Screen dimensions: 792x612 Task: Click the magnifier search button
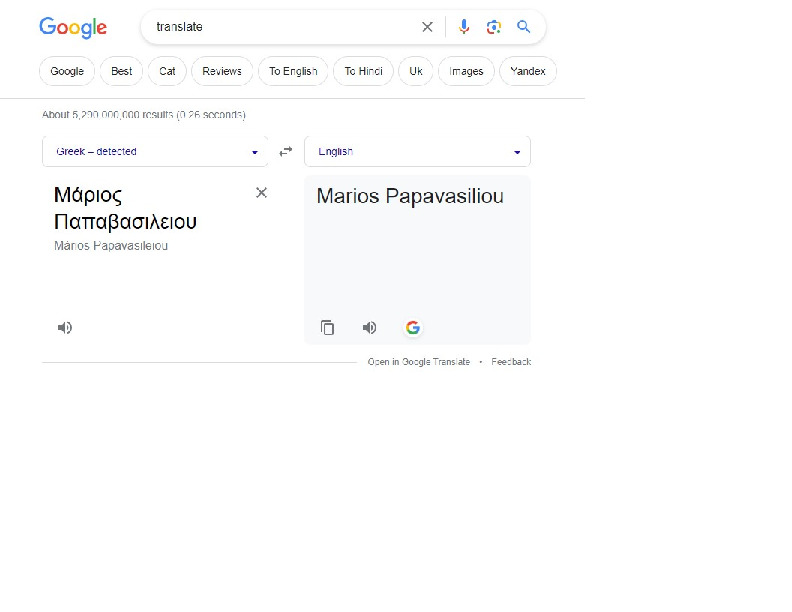click(x=523, y=27)
